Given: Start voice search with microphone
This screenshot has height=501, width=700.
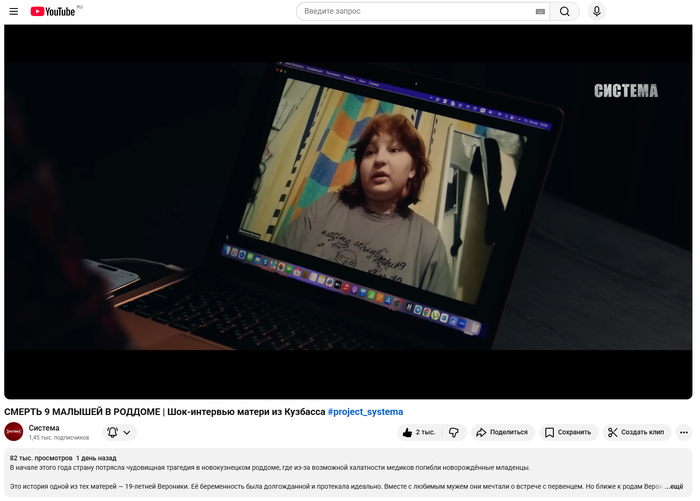Looking at the screenshot, I should pos(597,11).
